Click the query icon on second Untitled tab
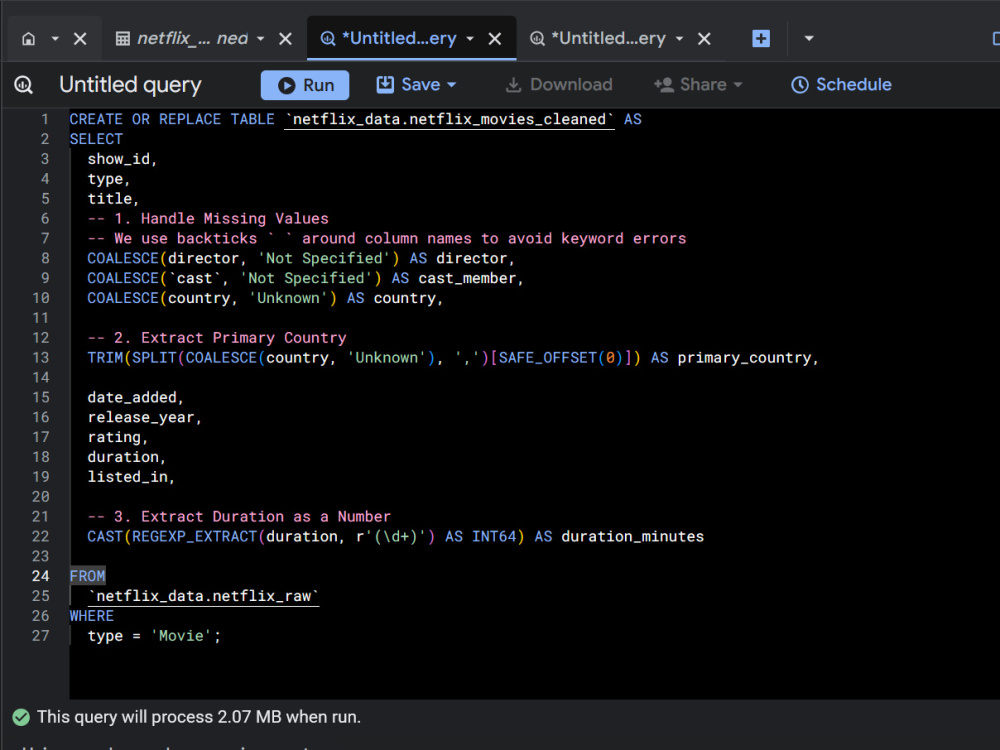 [x=538, y=39]
